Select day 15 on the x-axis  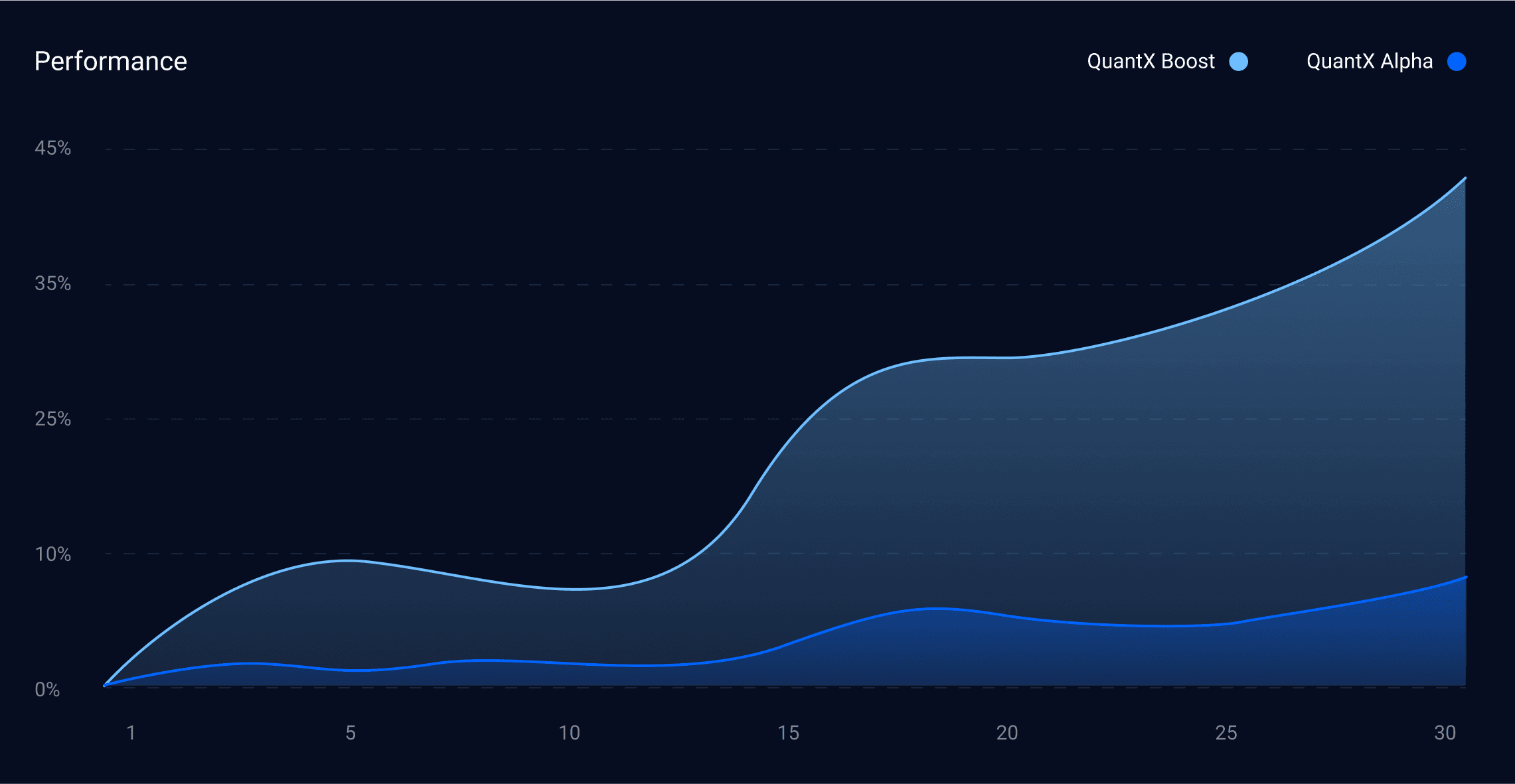coord(788,733)
